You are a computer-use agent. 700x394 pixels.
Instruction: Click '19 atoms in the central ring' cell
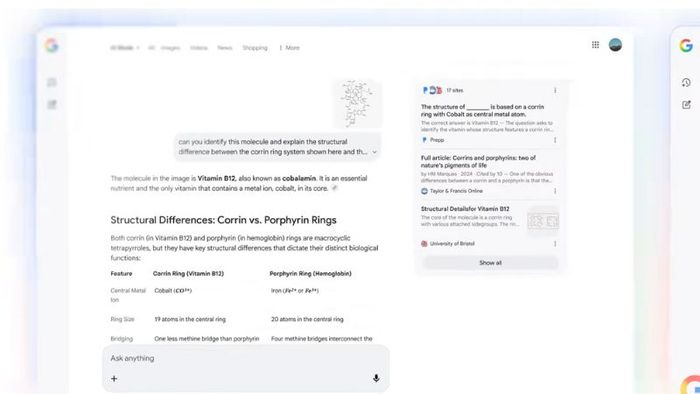tap(190, 319)
